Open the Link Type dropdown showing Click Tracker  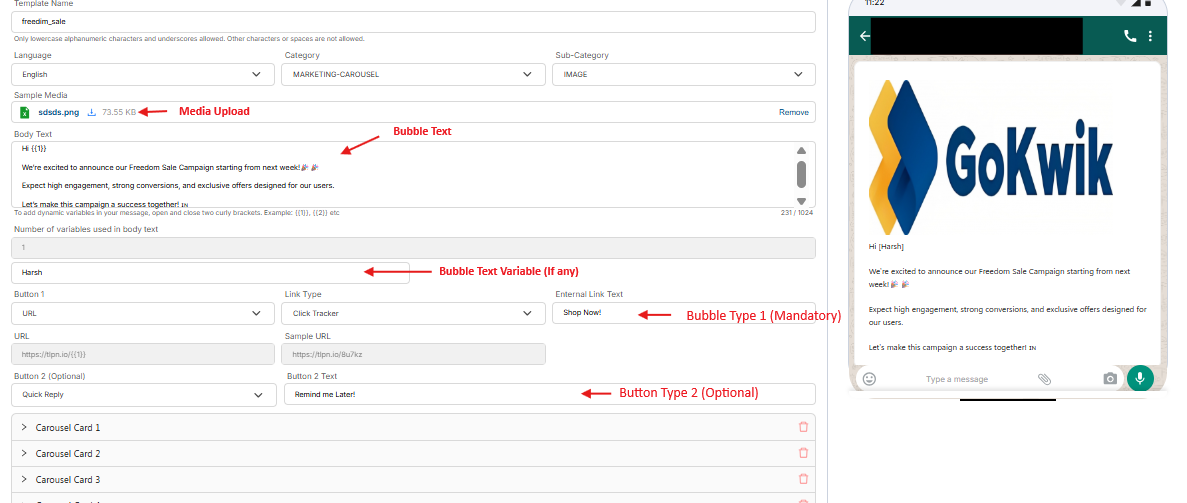413,313
